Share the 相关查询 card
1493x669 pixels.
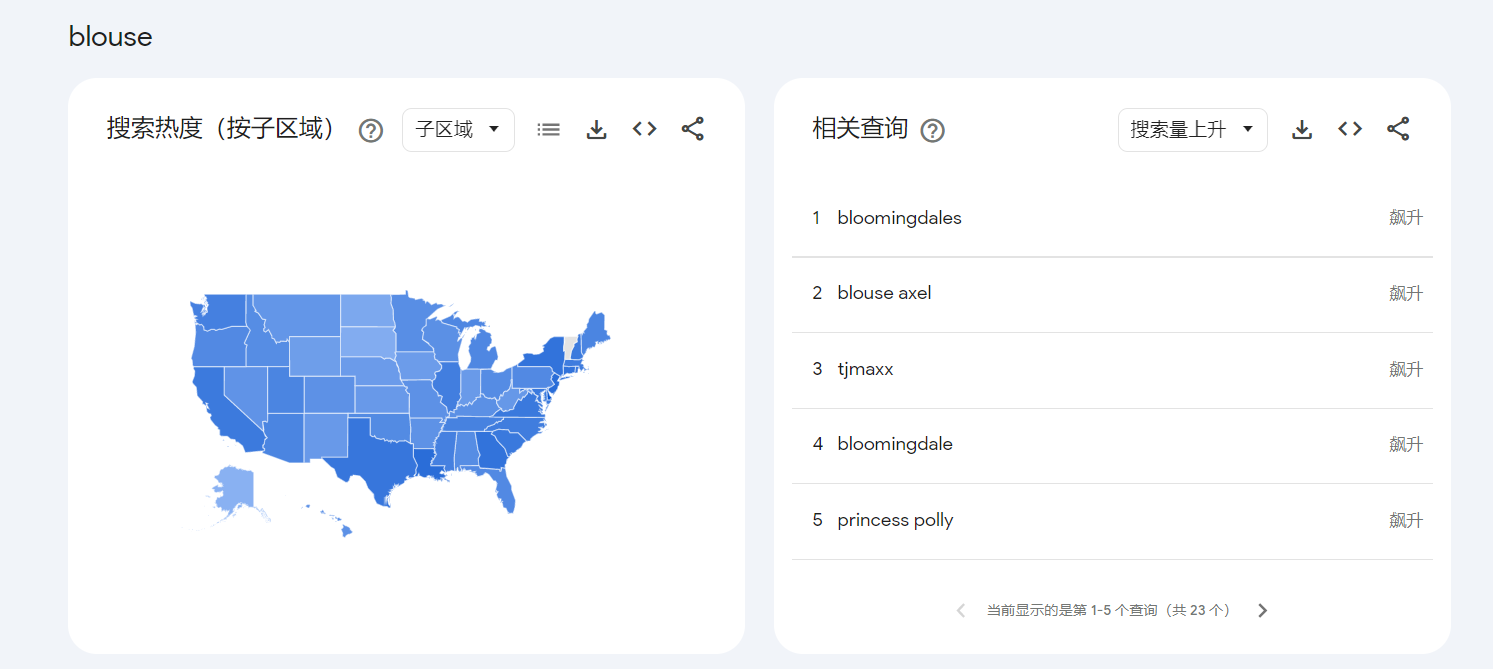tap(1398, 129)
